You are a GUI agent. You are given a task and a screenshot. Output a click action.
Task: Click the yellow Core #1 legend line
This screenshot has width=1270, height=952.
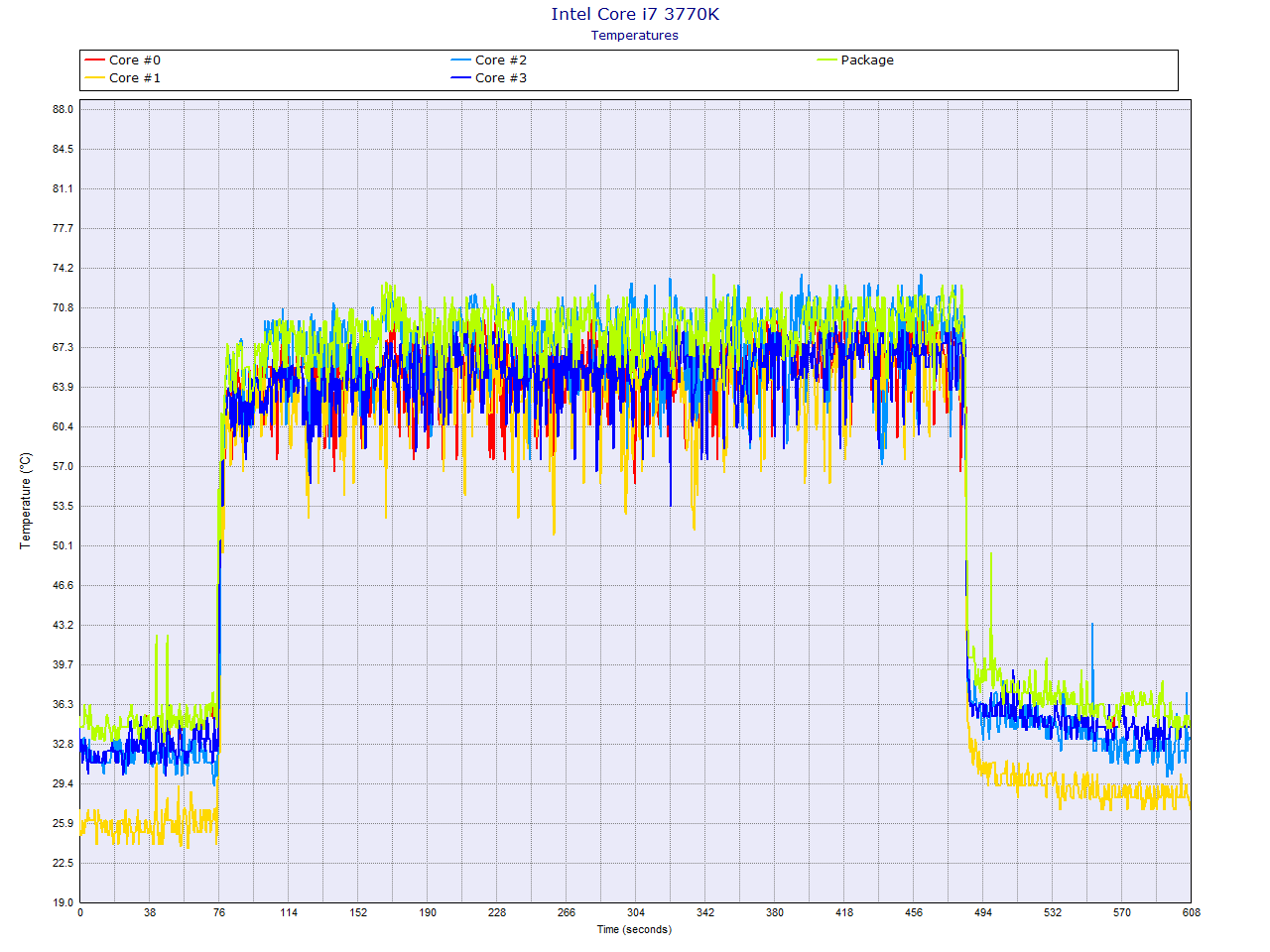point(94,78)
